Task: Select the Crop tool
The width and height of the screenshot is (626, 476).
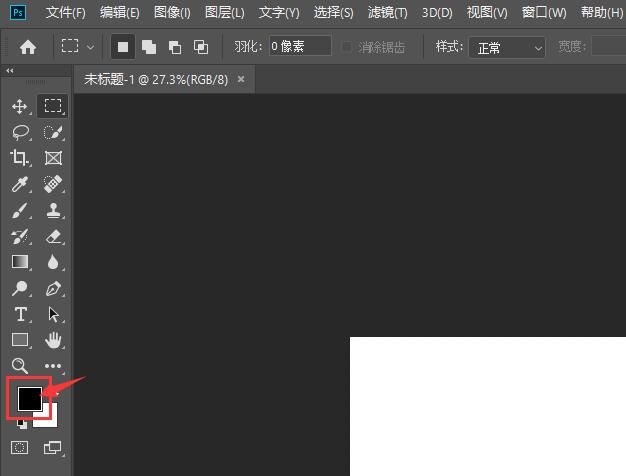Action: point(20,158)
